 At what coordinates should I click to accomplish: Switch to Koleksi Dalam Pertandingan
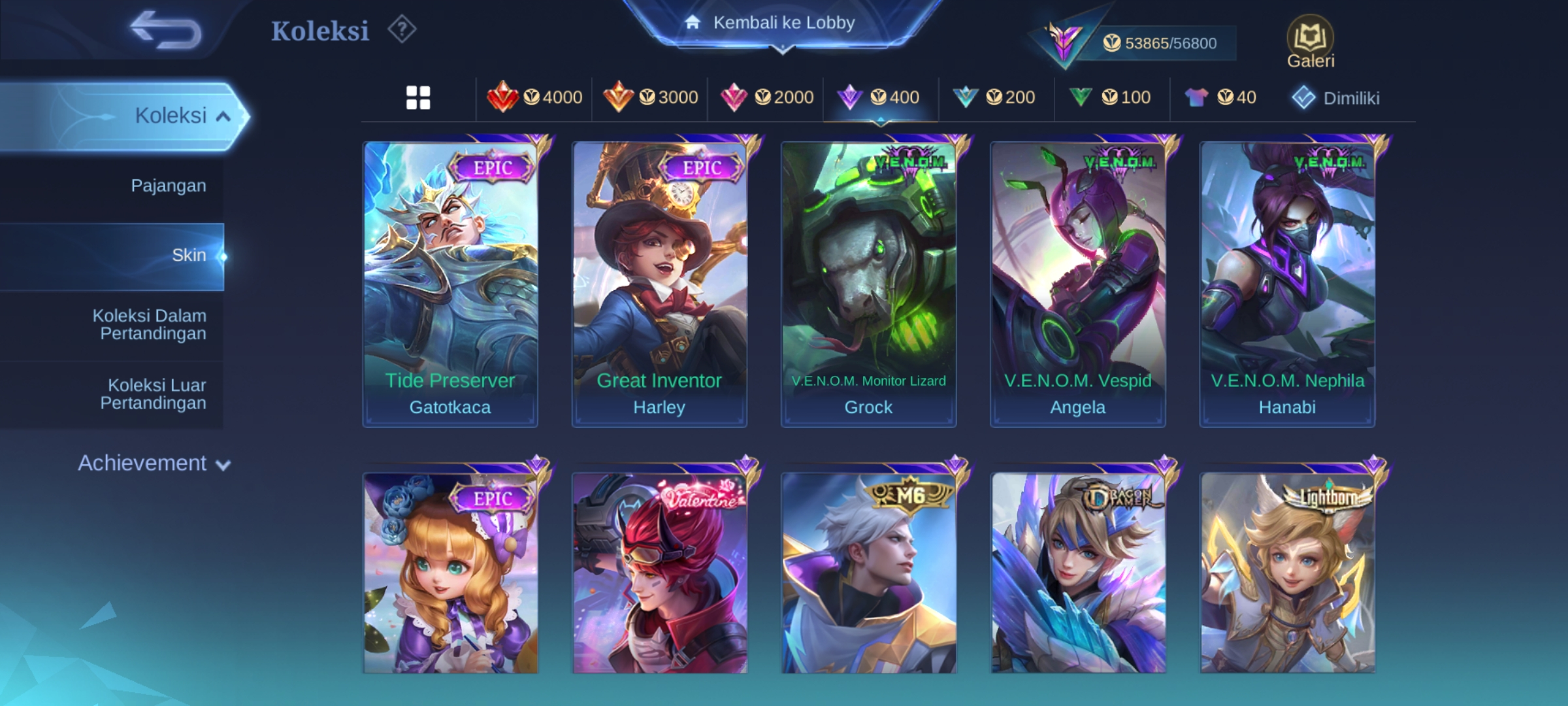coord(149,325)
